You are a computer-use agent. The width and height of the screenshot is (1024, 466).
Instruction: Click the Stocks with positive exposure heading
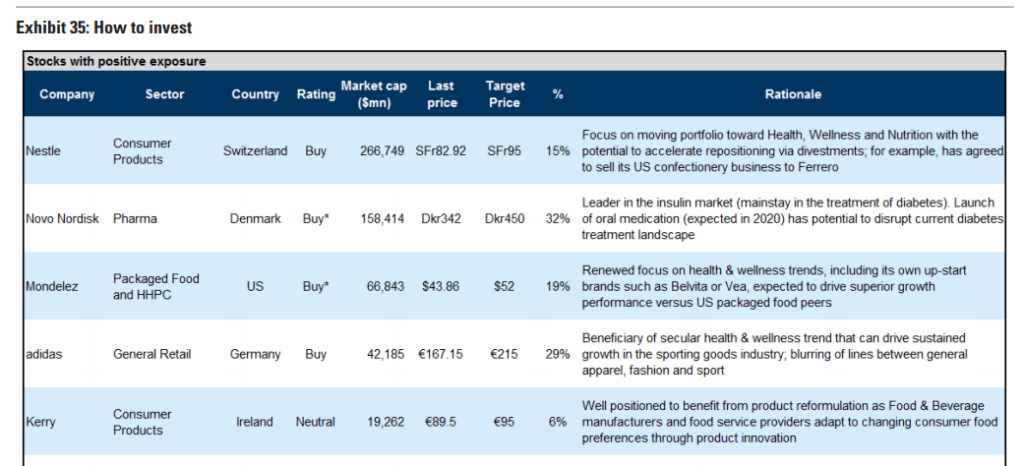pos(116,61)
